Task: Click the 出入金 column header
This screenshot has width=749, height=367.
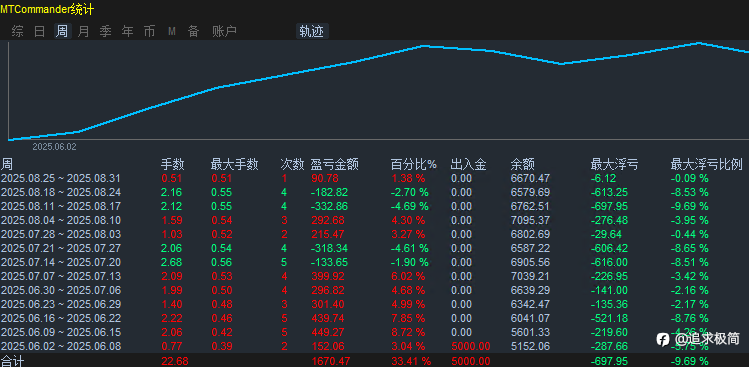Action: click(468, 165)
